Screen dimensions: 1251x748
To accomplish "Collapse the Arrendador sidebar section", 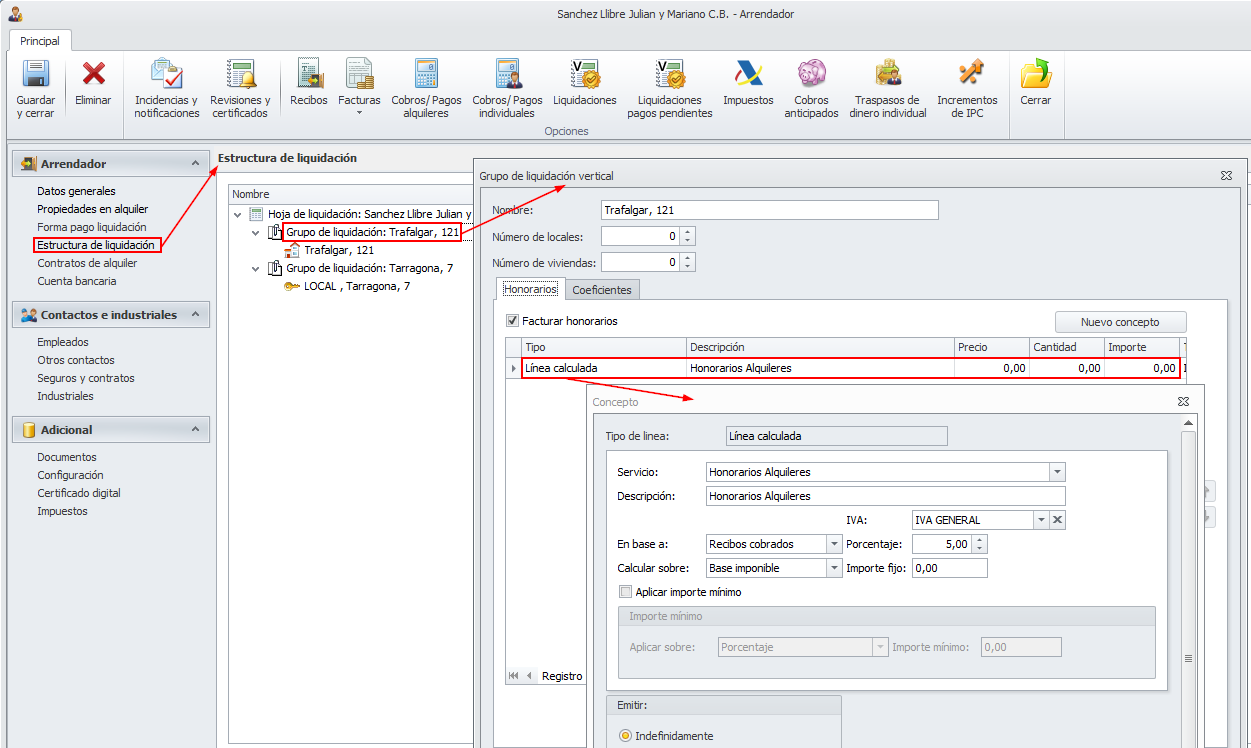I will click(195, 163).
